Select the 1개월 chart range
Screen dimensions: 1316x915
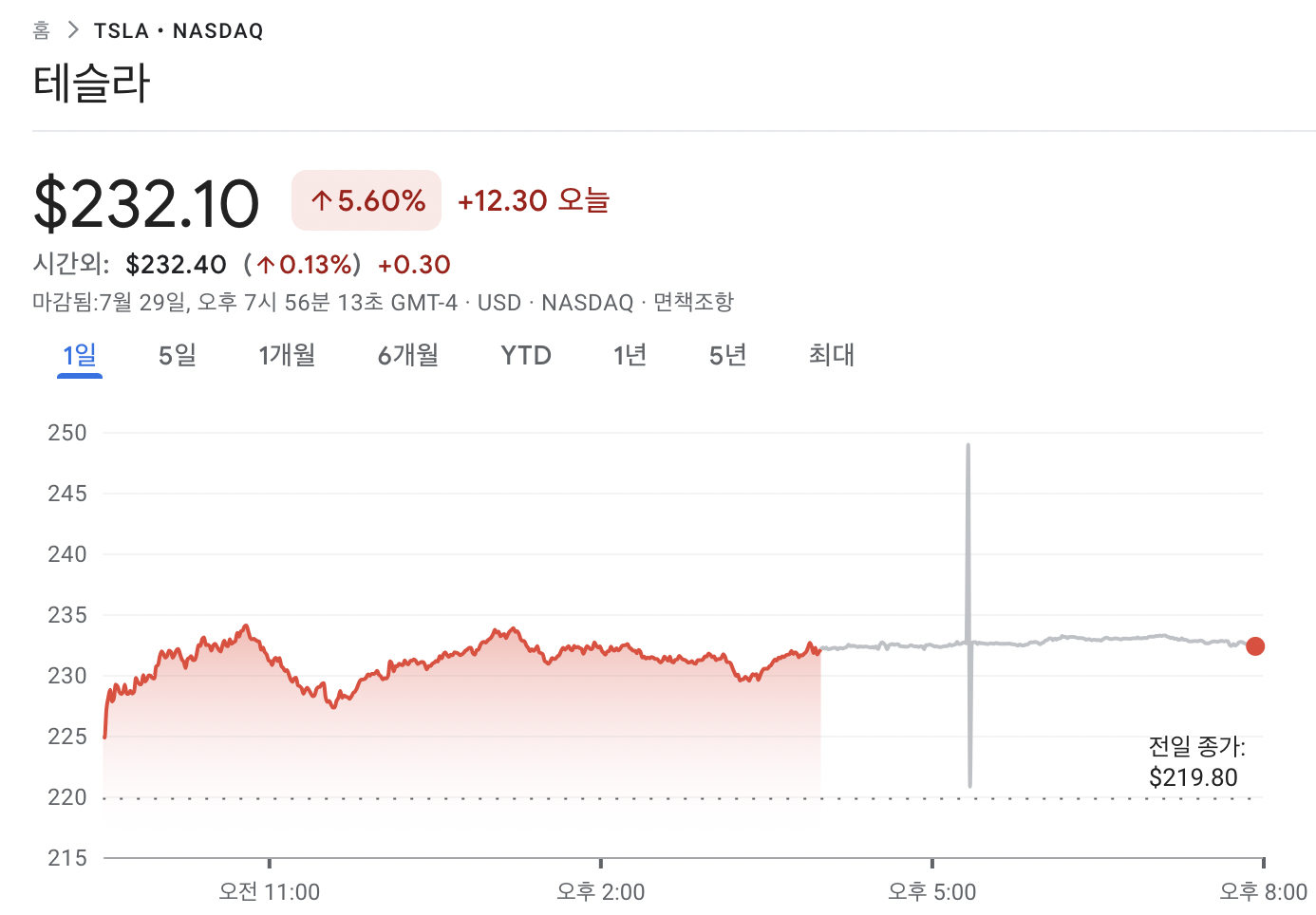pyautogui.click(x=287, y=355)
